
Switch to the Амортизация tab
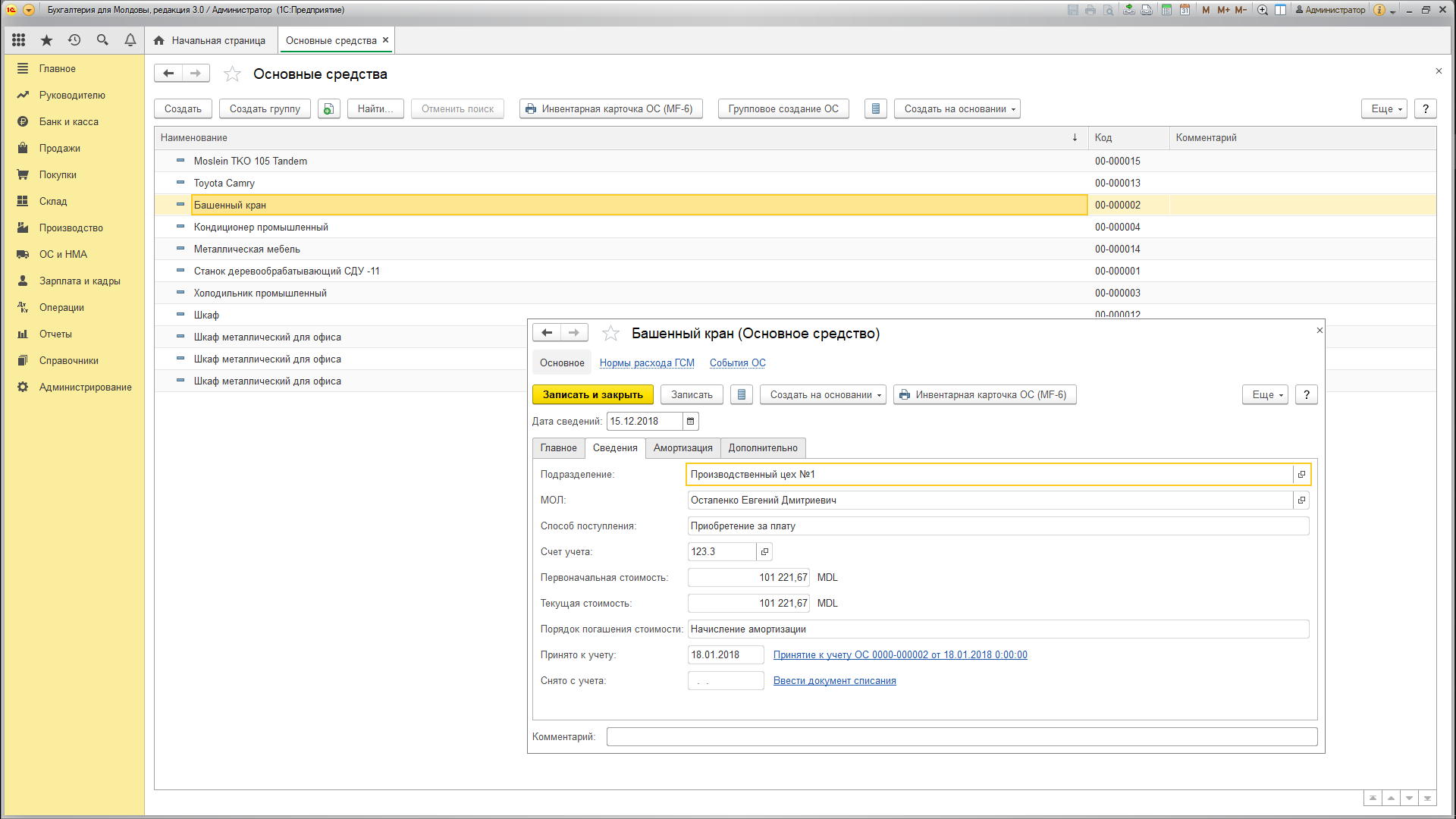pyautogui.click(x=682, y=448)
